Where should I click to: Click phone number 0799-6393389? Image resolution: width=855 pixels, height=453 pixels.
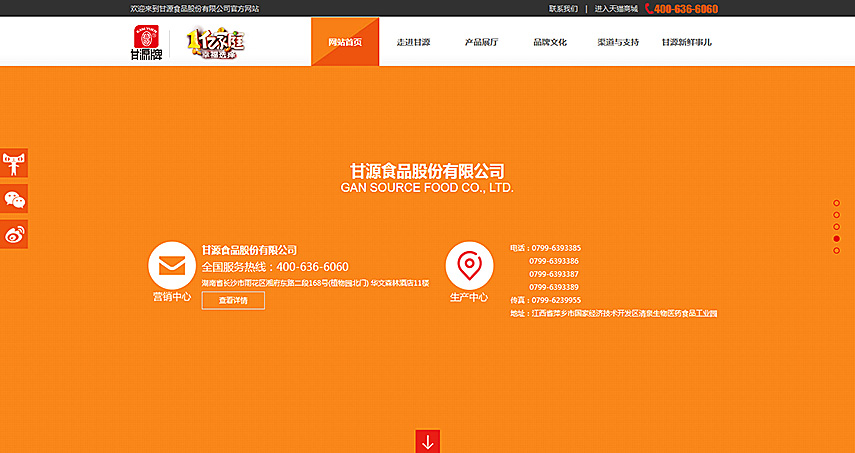tap(554, 287)
